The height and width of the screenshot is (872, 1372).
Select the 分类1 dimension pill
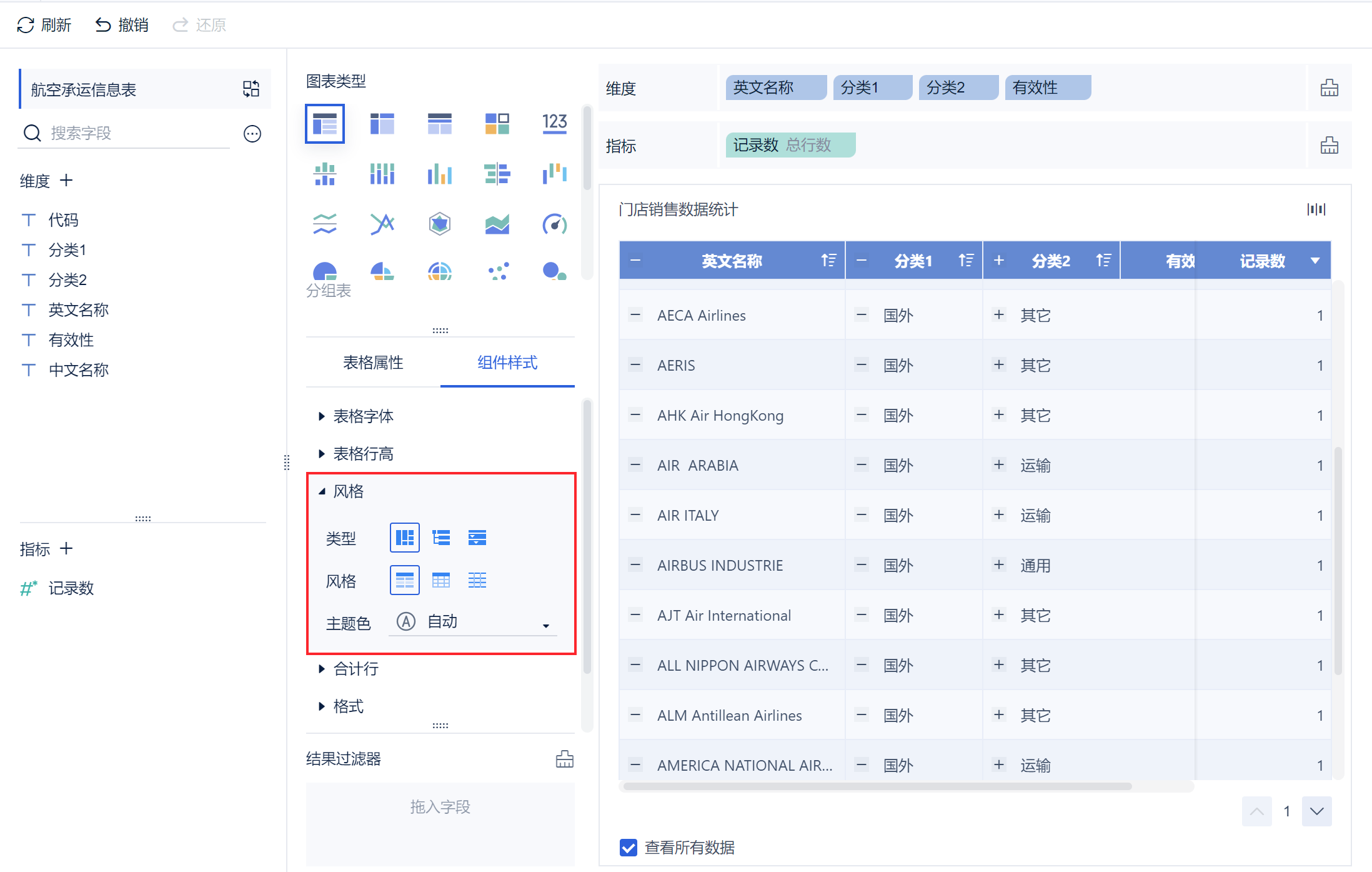point(873,88)
